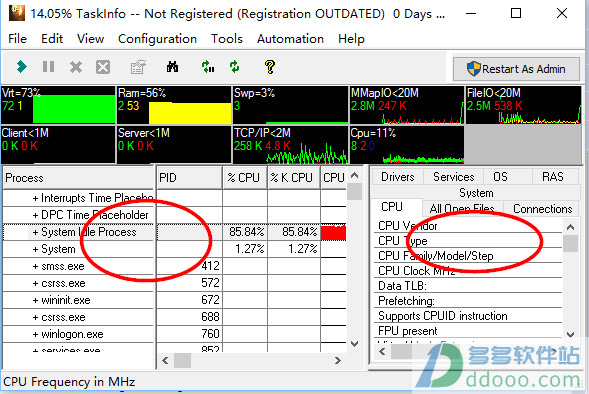Click the yellow question mark help icon

pos(270,67)
